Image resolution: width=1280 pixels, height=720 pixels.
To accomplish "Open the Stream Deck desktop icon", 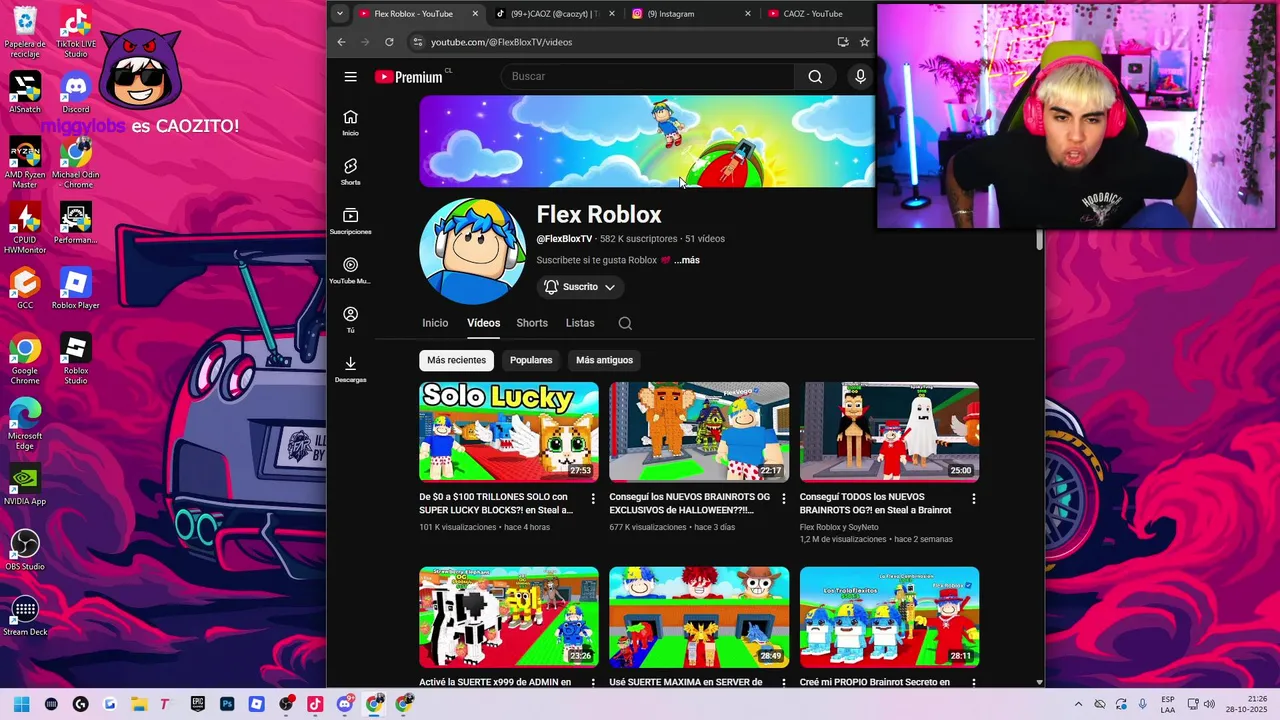I will click(25, 616).
